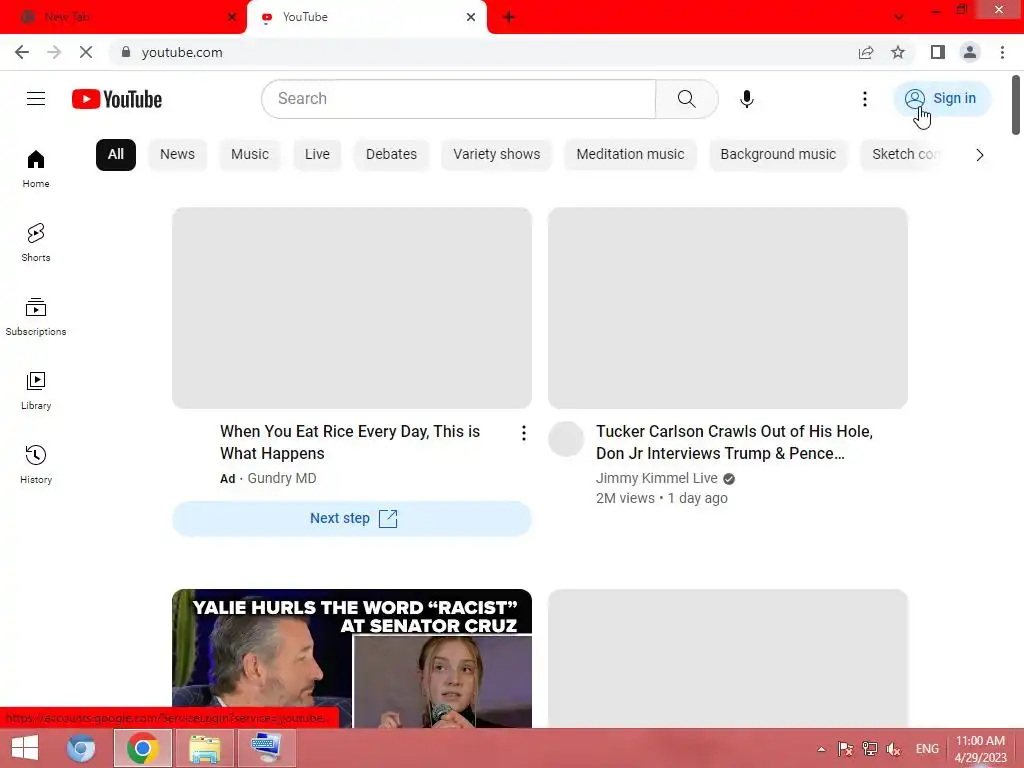Screen dimensions: 1024x768
Task: Select the News filter chip
Action: point(178,155)
